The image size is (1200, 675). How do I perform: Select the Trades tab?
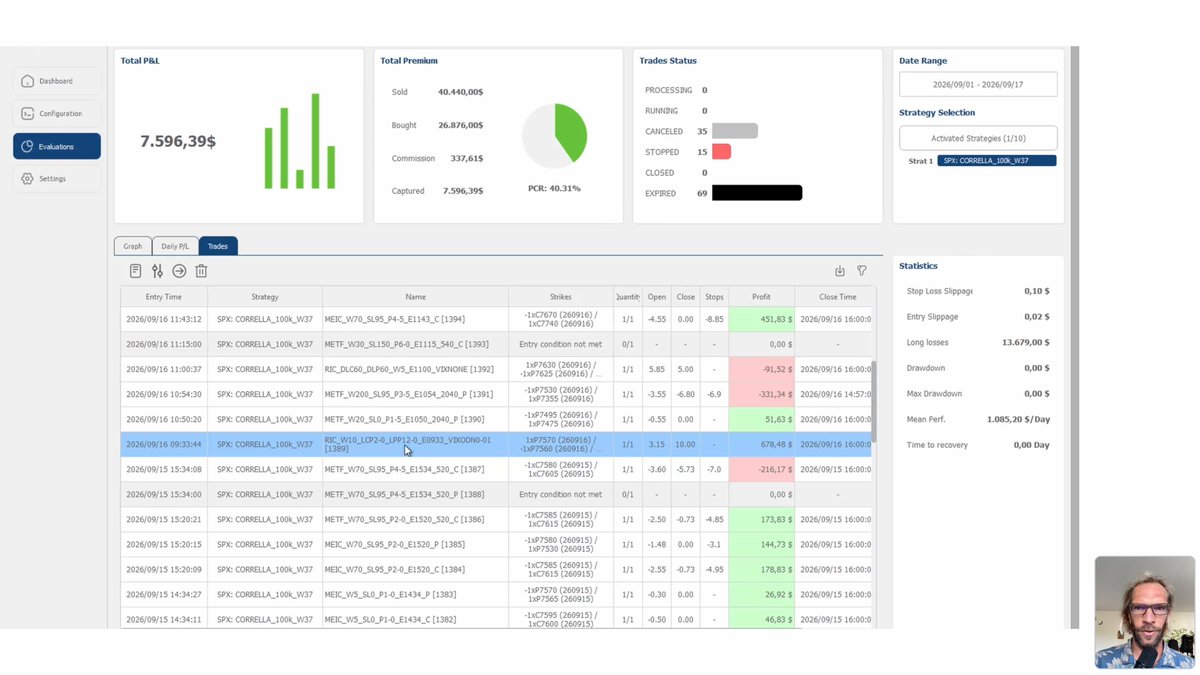point(218,246)
